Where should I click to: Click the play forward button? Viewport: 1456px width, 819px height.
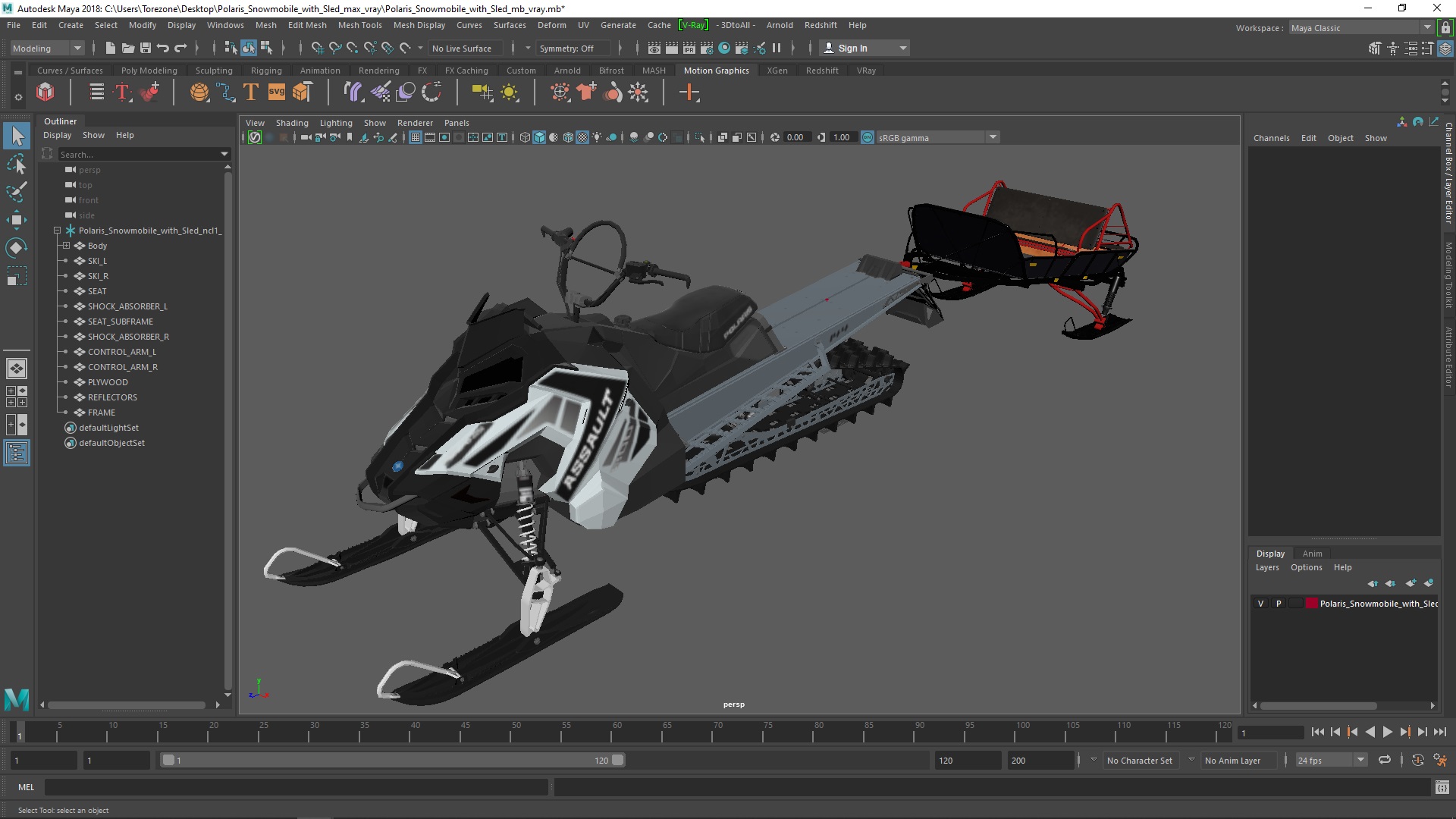[x=1387, y=732]
